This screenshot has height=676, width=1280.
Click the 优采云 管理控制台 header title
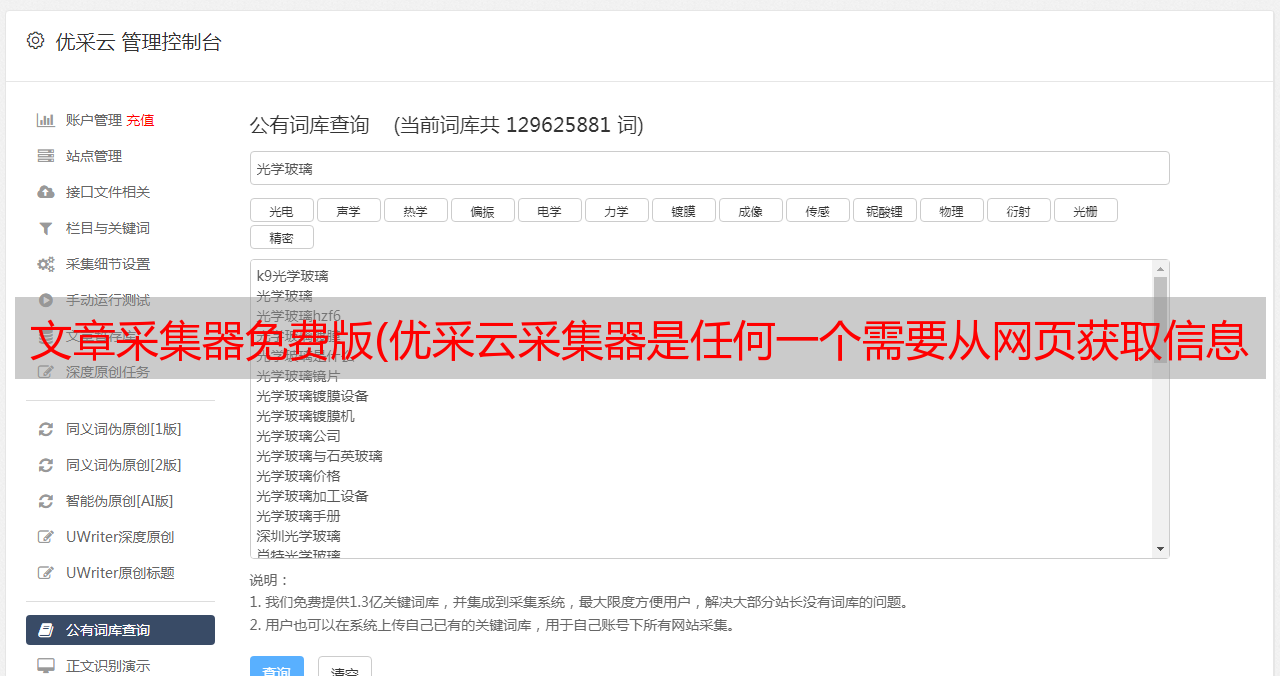coord(138,42)
